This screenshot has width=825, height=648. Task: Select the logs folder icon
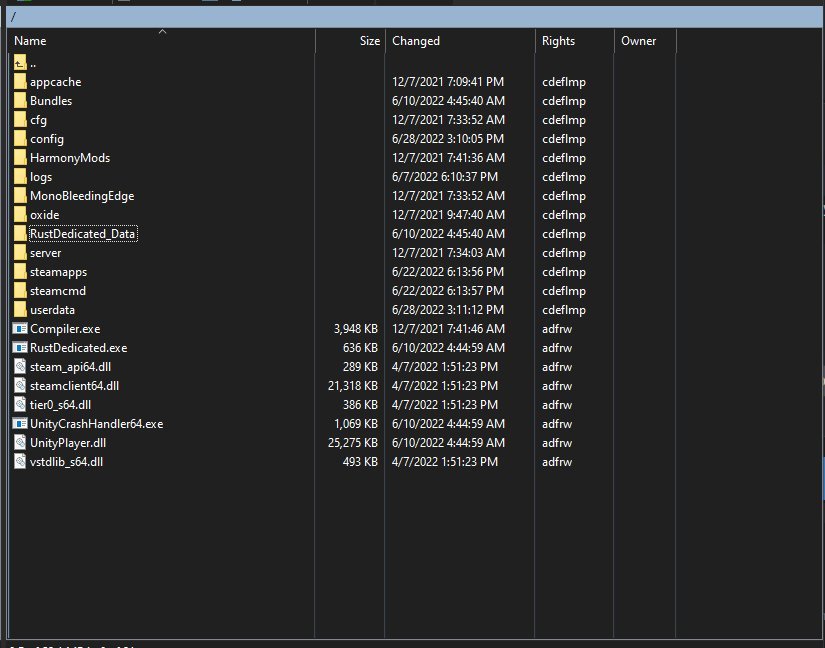click(x=20, y=177)
